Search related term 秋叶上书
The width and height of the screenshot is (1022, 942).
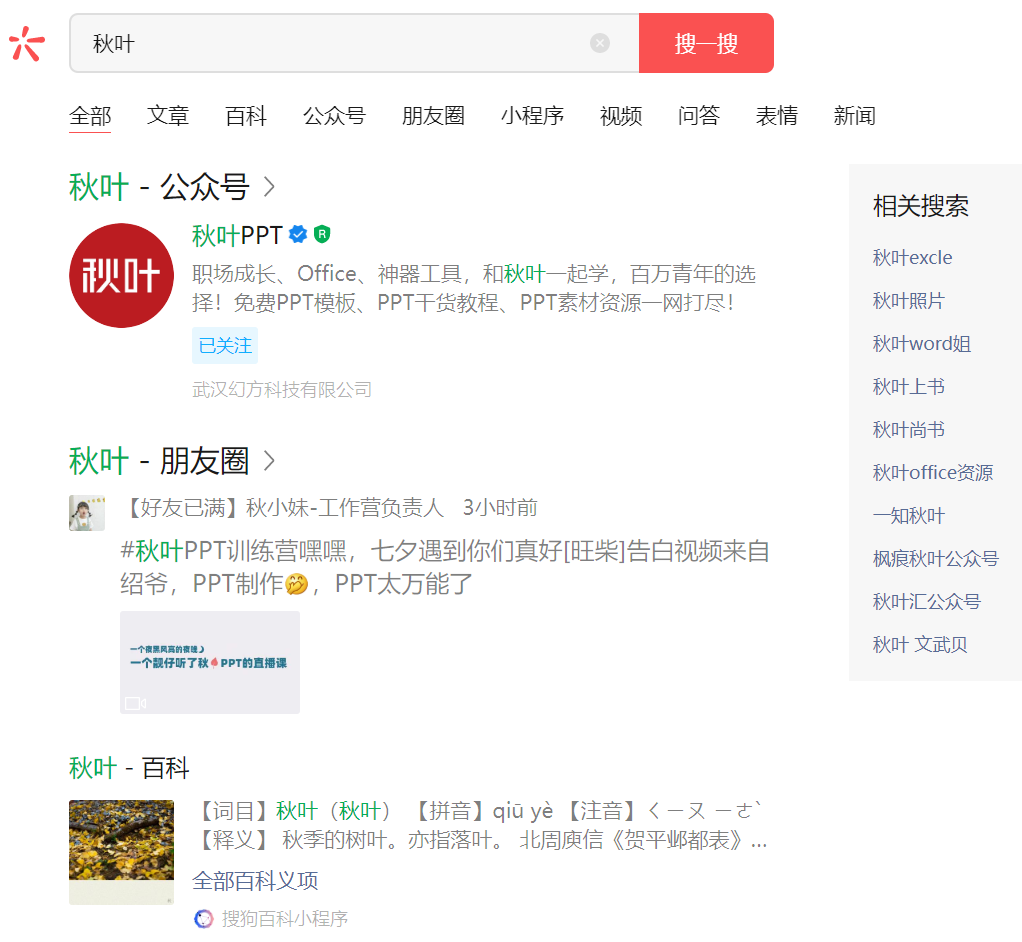(909, 387)
